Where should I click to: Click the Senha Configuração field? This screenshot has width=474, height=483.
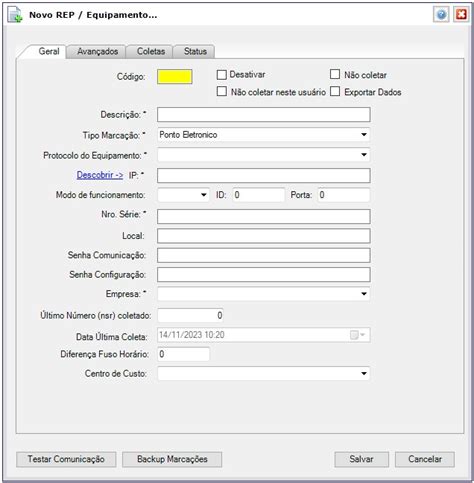(x=264, y=275)
